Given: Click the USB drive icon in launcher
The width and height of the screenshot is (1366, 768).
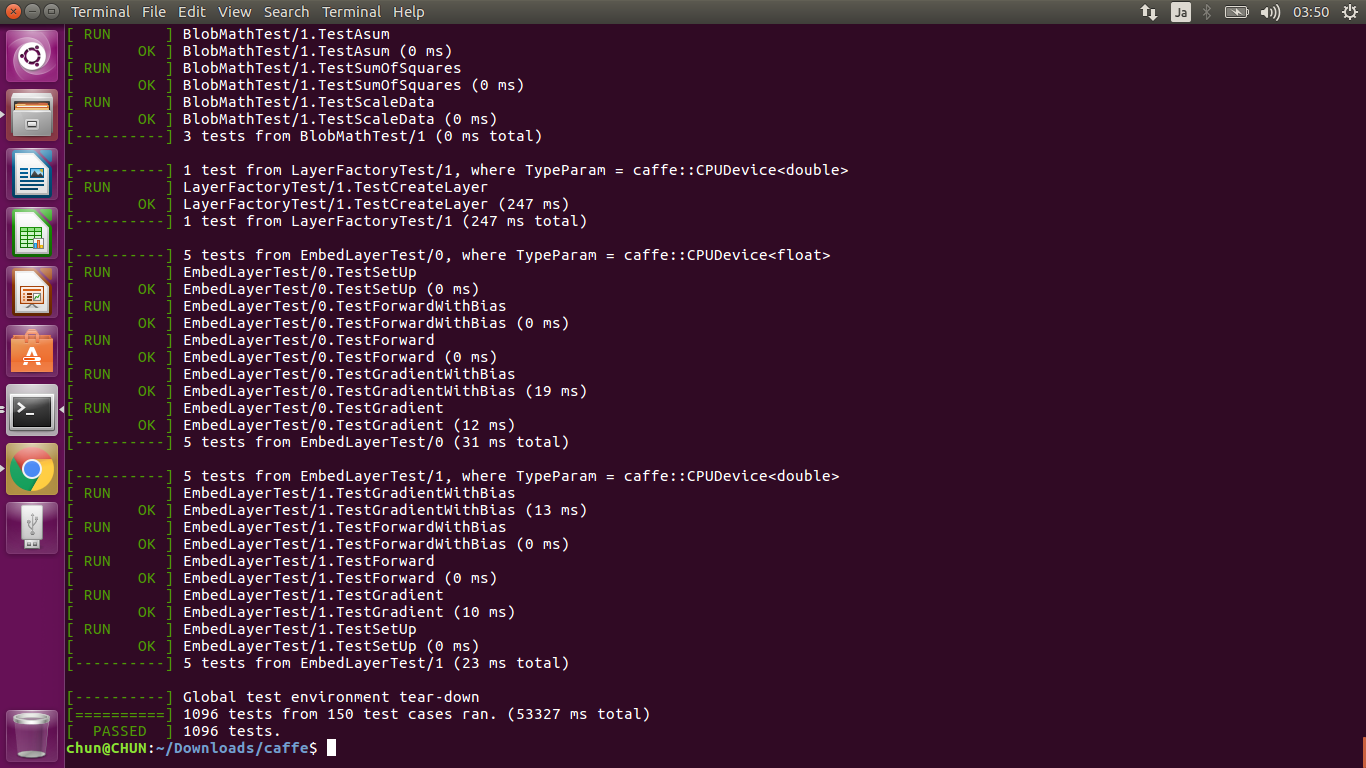Looking at the screenshot, I should click(x=32, y=528).
